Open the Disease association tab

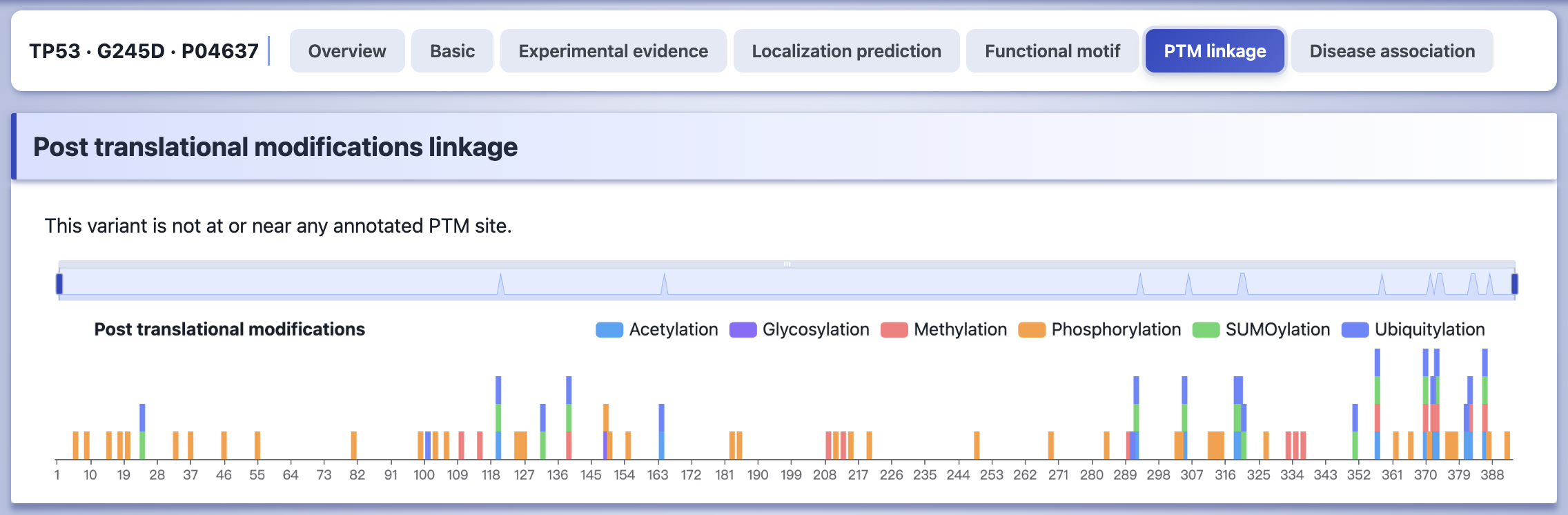point(1392,51)
